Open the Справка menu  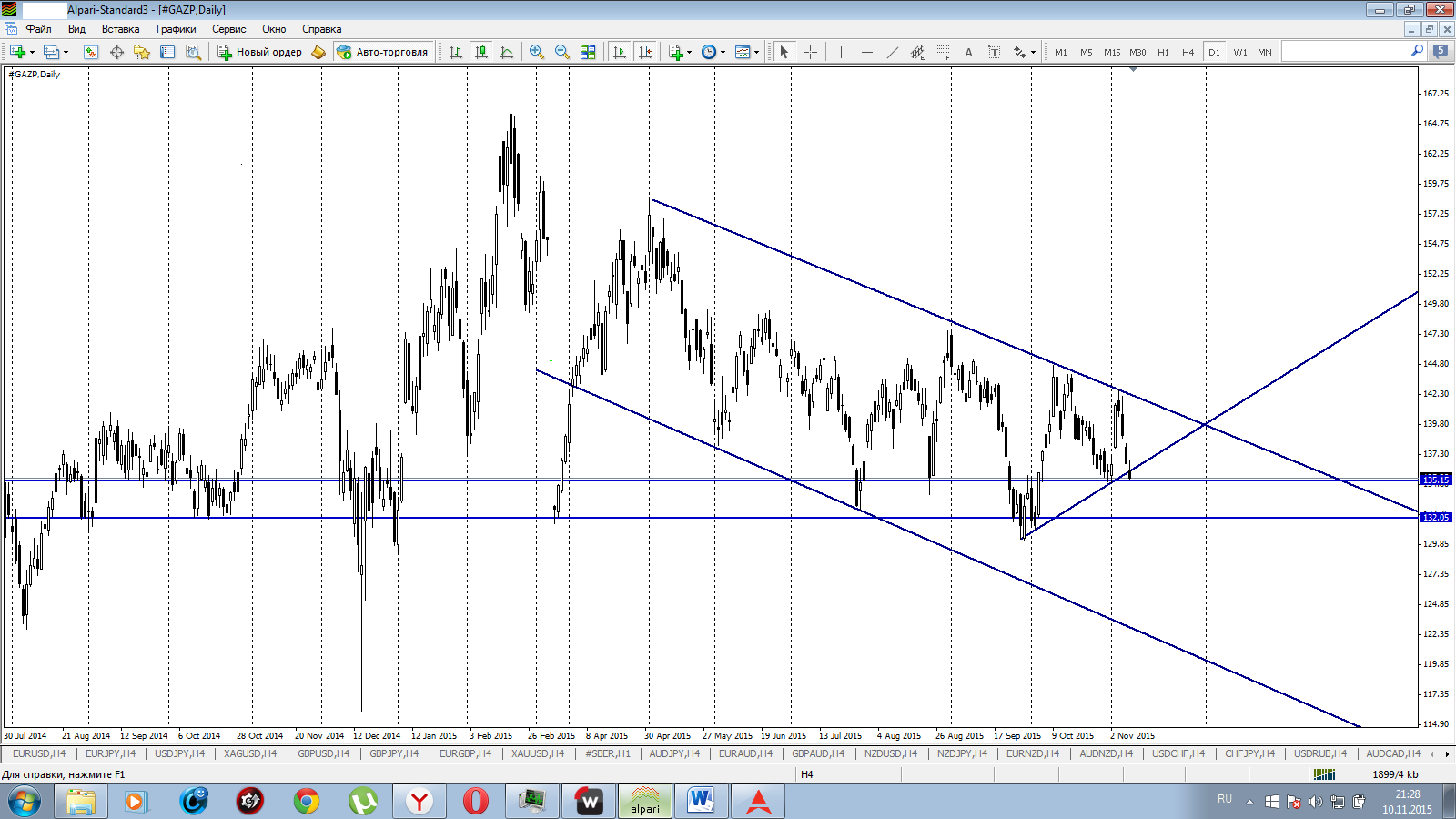point(321,29)
